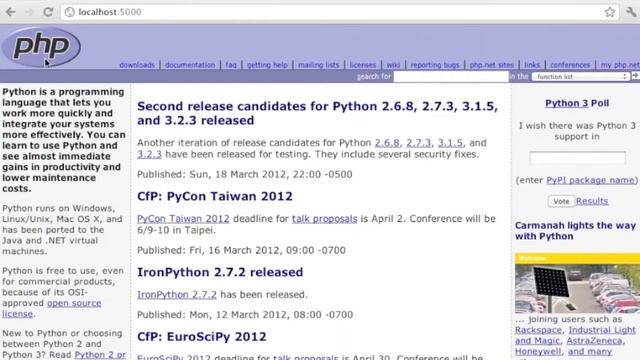Click the 'IronPython 2.7.2 released' heading
The width and height of the screenshot is (640, 360).
coord(220,272)
